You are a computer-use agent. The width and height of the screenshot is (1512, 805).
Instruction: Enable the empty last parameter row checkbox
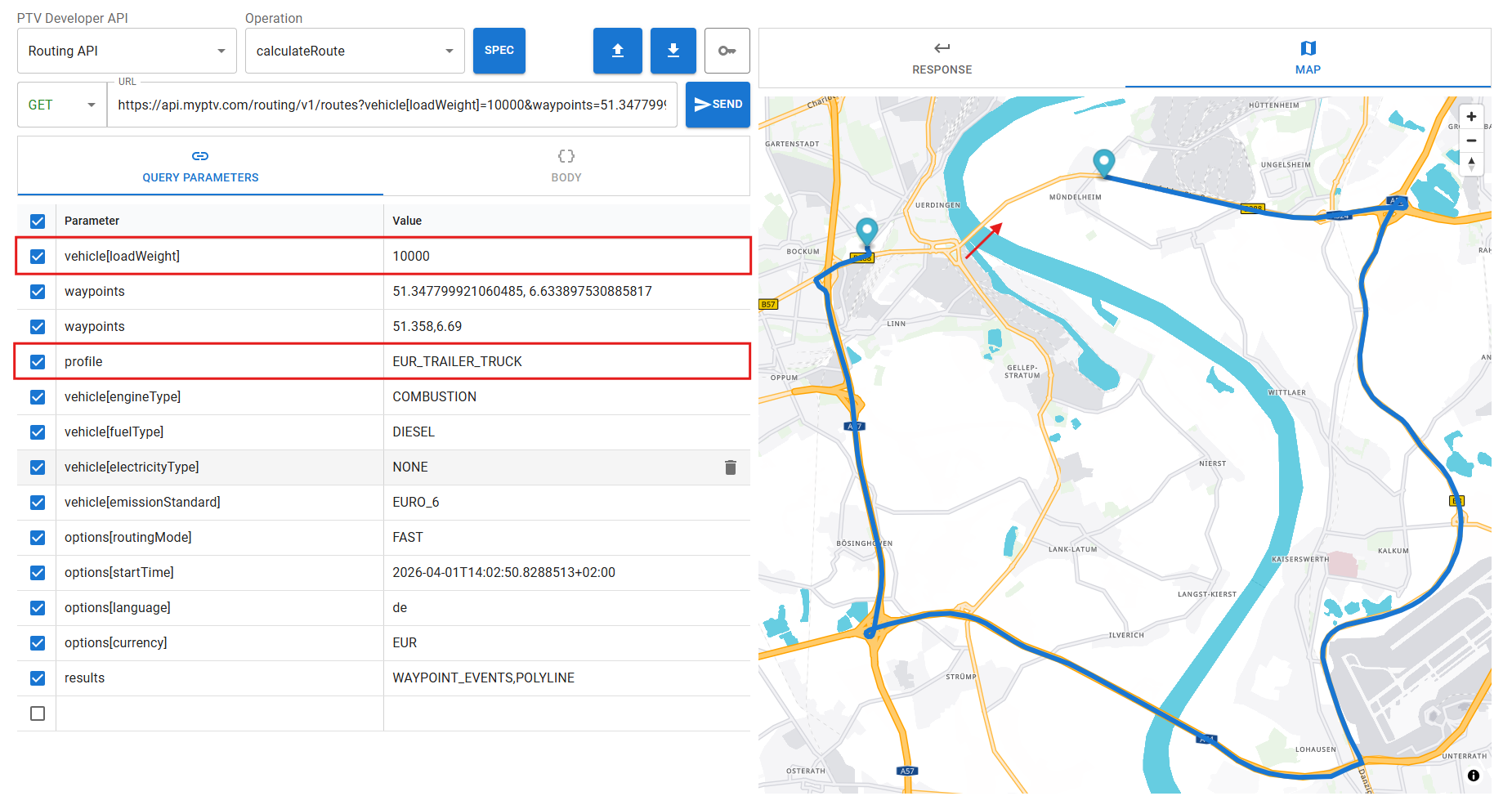click(x=38, y=713)
